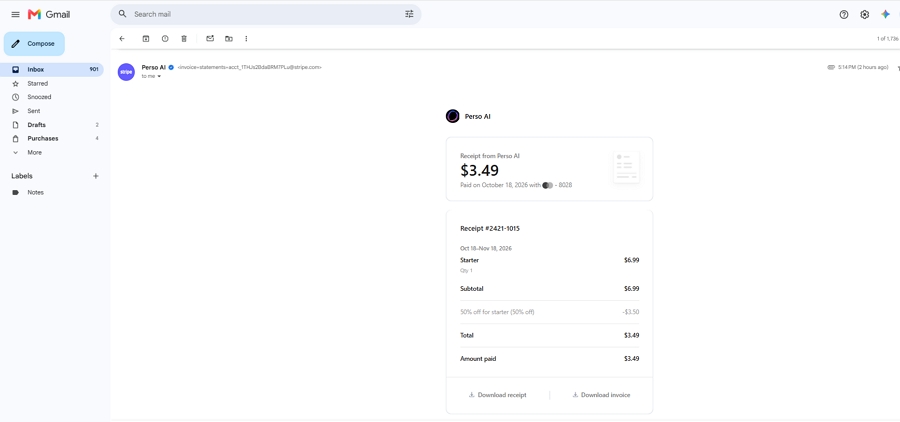Open the main menu hamburger icon
Image resolution: width=900 pixels, height=422 pixels.
coord(15,14)
